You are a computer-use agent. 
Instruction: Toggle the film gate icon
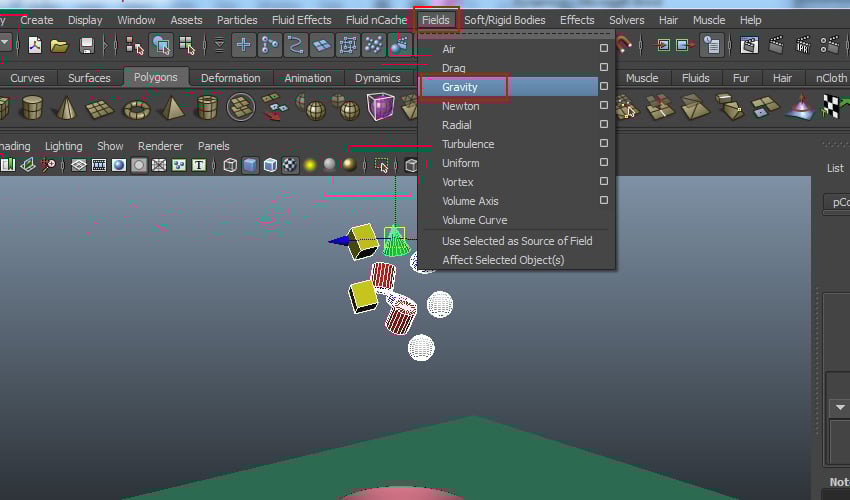click(99, 165)
